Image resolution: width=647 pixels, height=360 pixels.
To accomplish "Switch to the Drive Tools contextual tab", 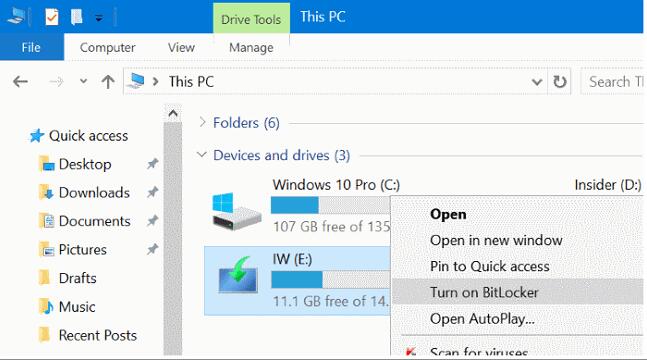I will click(251, 19).
